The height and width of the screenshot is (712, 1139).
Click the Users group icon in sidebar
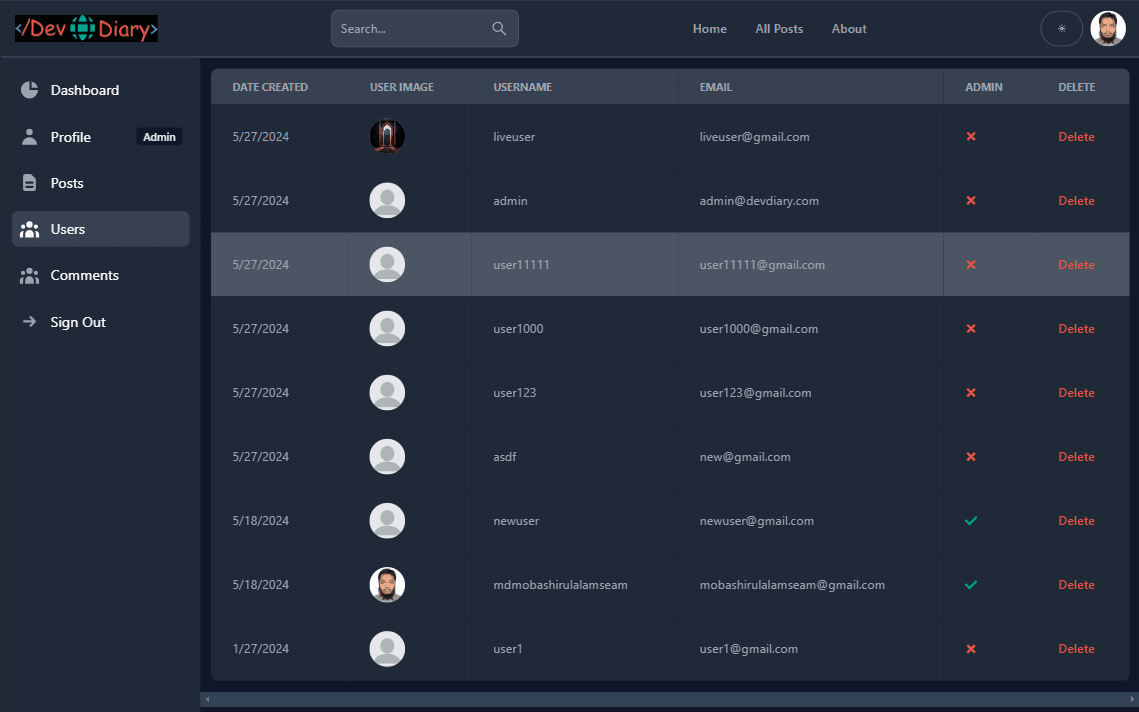tap(30, 229)
